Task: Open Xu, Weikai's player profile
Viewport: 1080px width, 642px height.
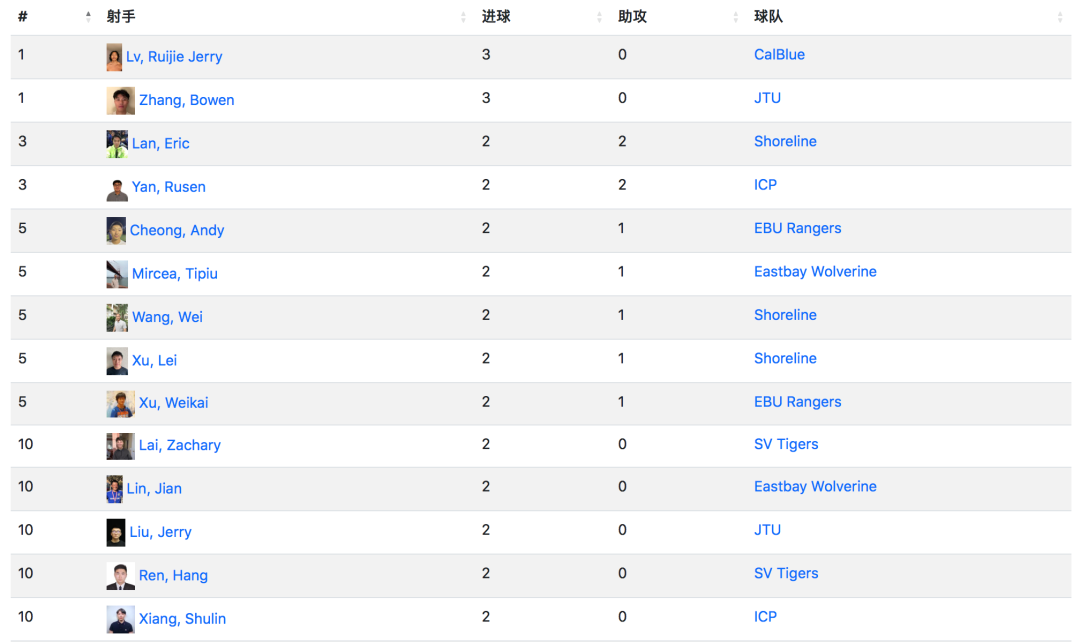Action: point(174,403)
